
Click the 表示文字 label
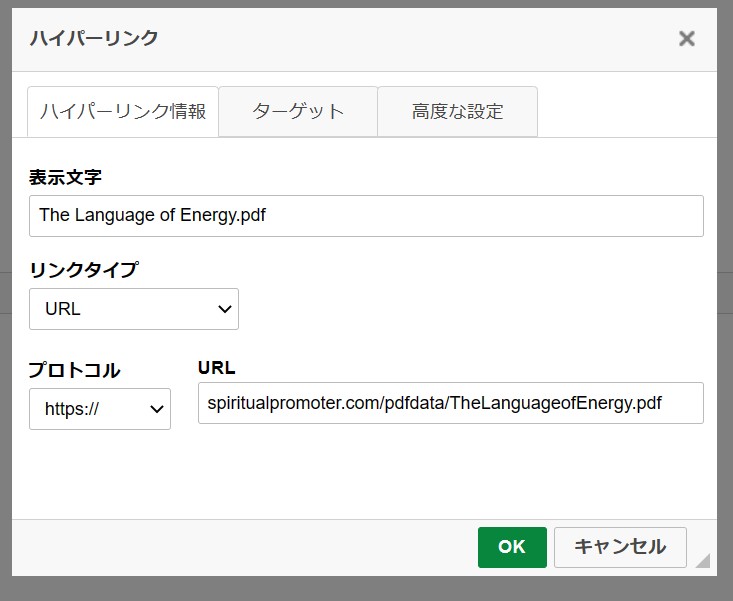click(x=65, y=178)
